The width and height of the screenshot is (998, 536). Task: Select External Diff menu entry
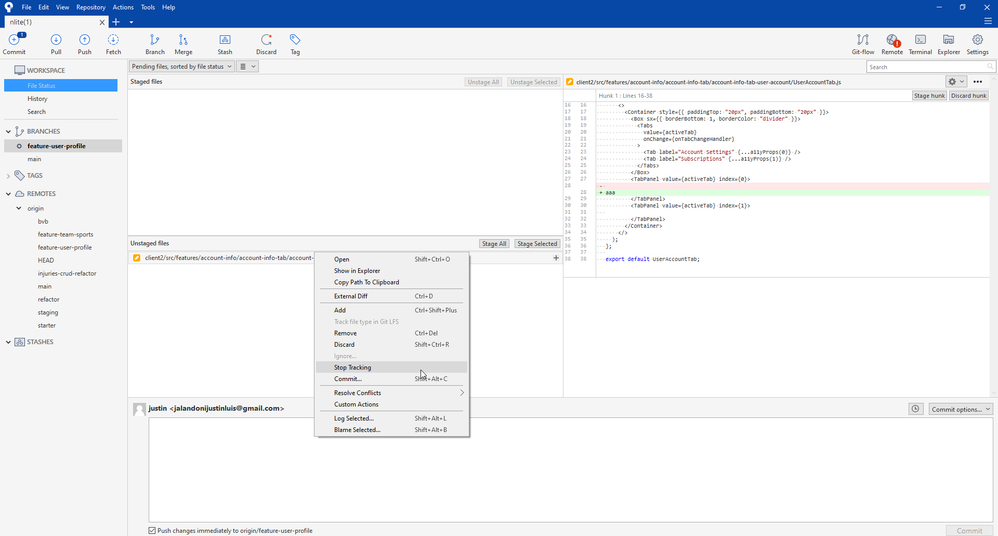click(391, 296)
